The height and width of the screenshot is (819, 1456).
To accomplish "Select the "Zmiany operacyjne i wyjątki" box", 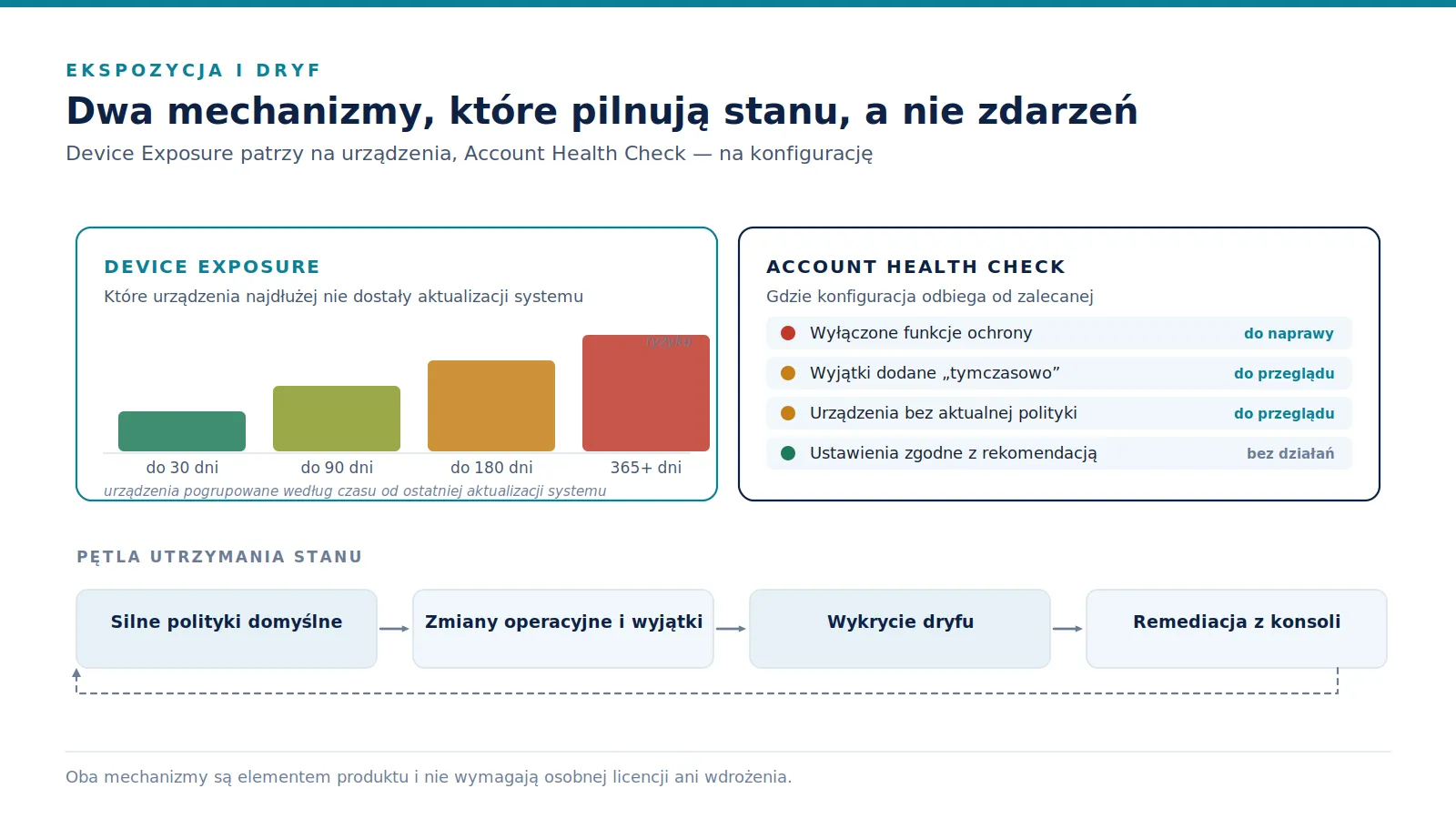I will (563, 629).
